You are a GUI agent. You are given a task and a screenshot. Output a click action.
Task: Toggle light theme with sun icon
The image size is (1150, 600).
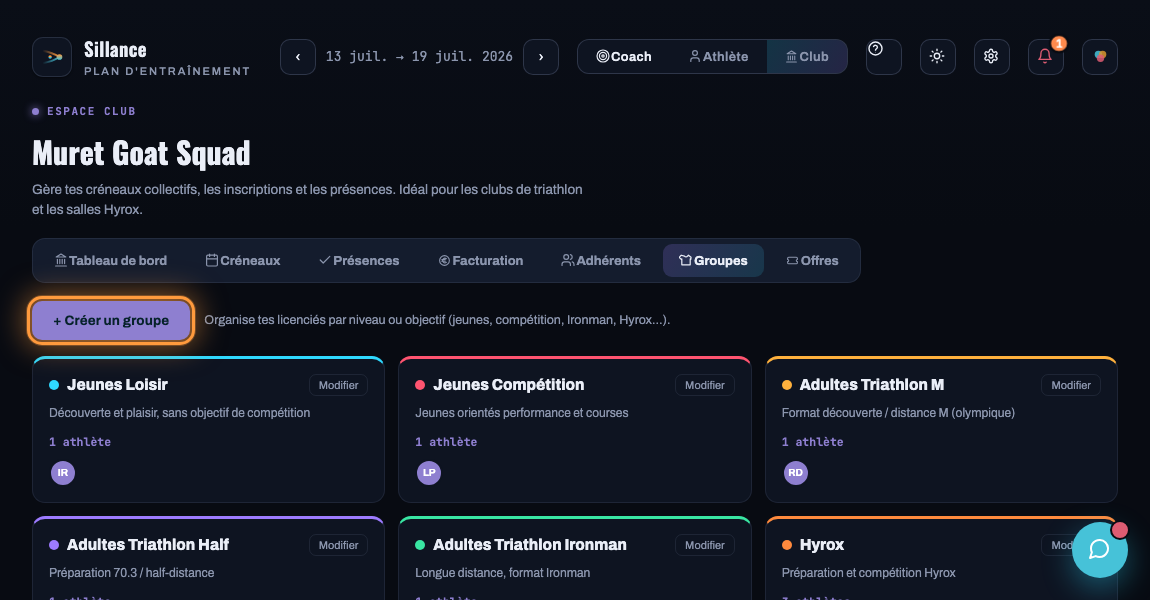(x=937, y=56)
